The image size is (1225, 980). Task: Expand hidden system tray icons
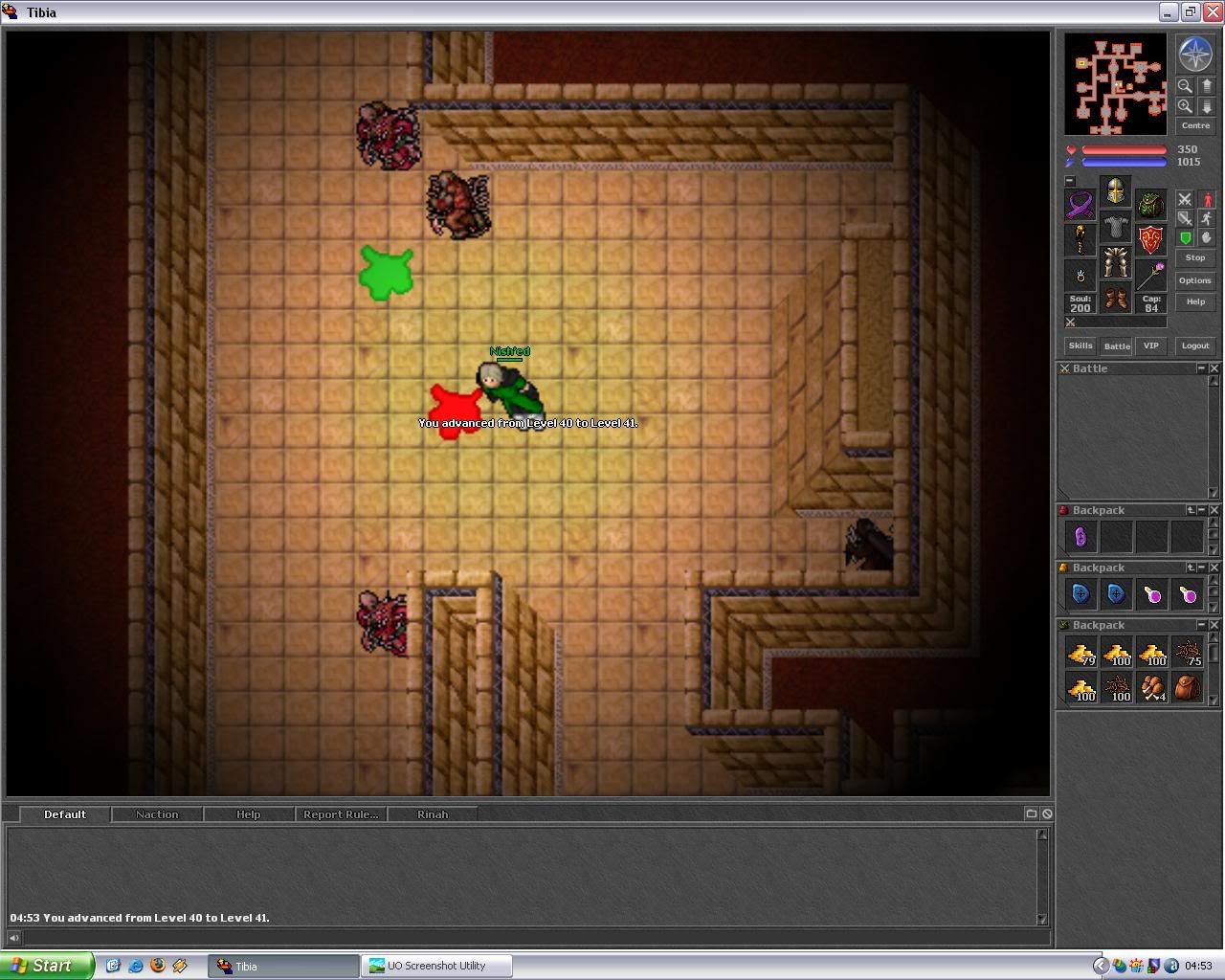click(x=1101, y=966)
